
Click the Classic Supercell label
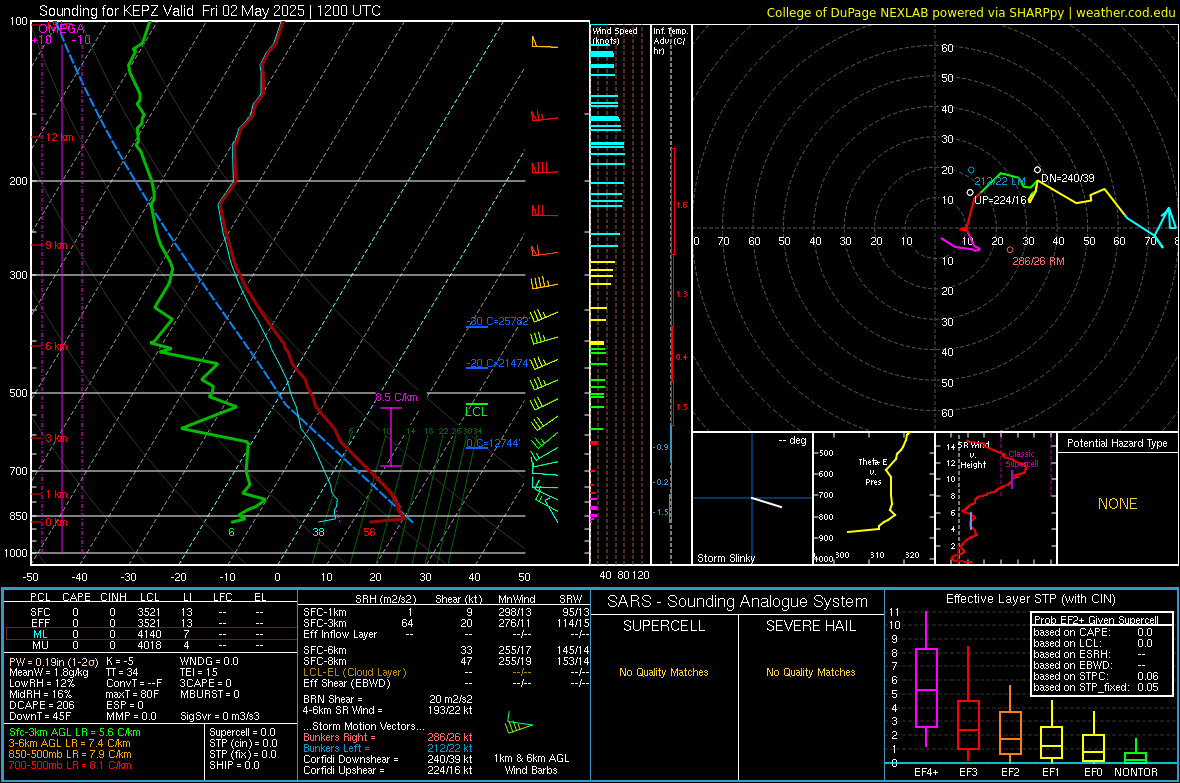1021,459
